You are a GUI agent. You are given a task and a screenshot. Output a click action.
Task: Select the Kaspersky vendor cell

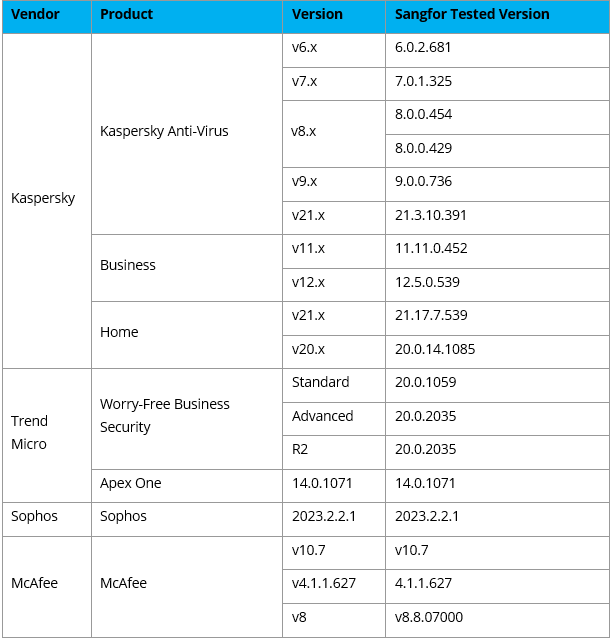pyautogui.click(x=43, y=198)
